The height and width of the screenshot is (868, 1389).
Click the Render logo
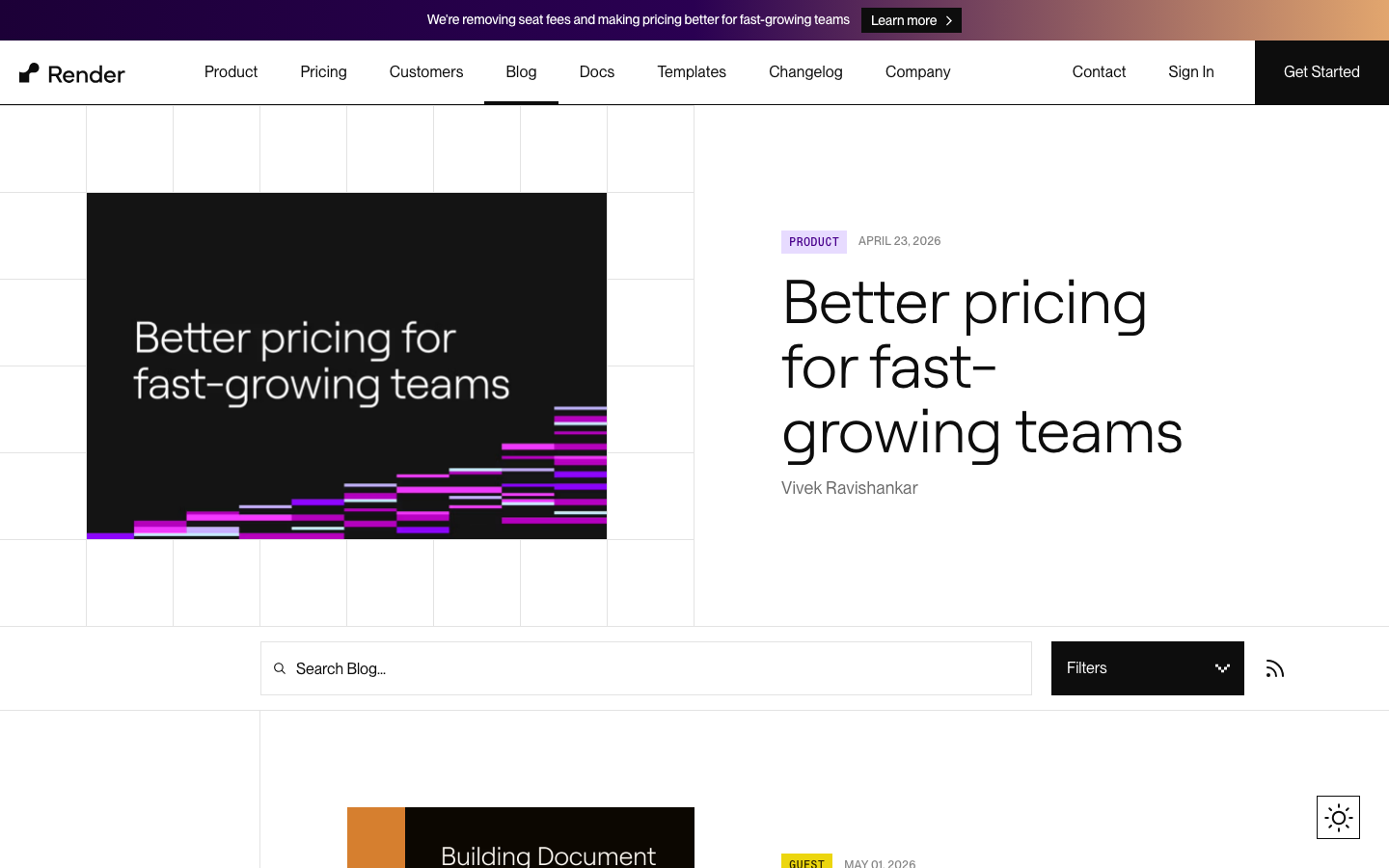[x=72, y=73]
